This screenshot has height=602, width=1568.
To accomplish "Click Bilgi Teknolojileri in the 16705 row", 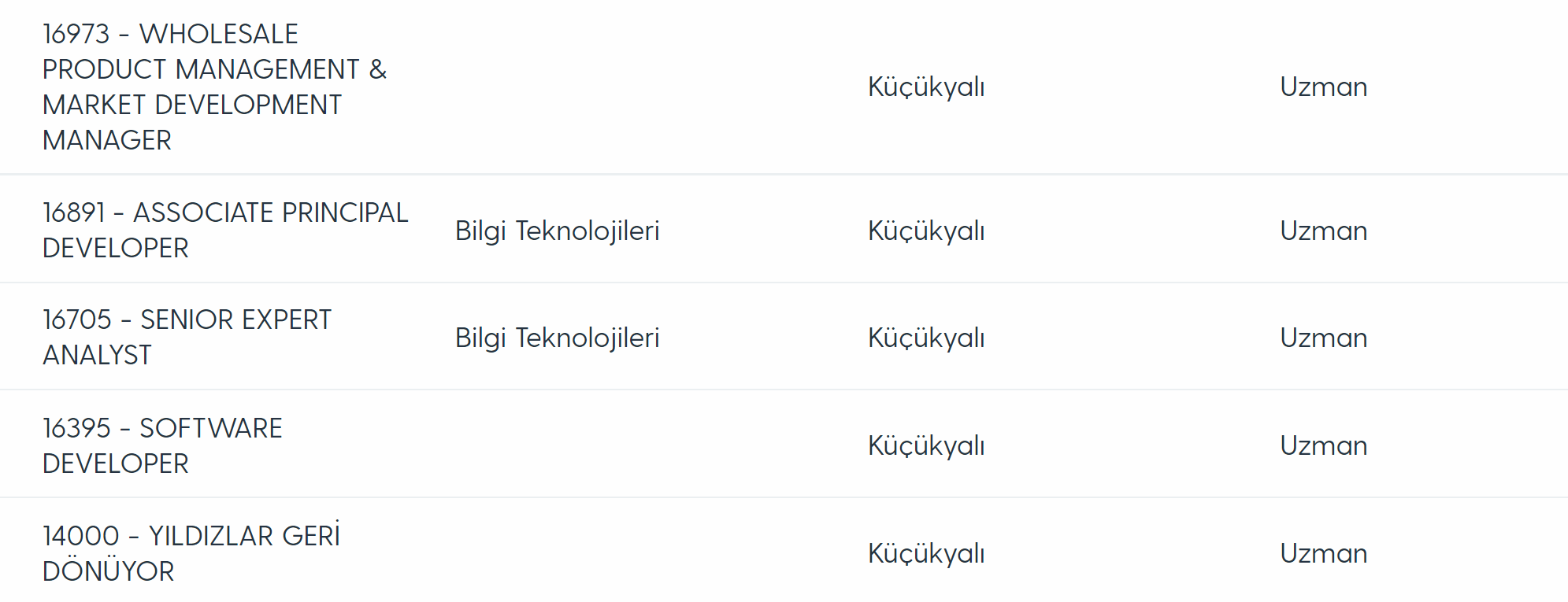I will pos(557,338).
